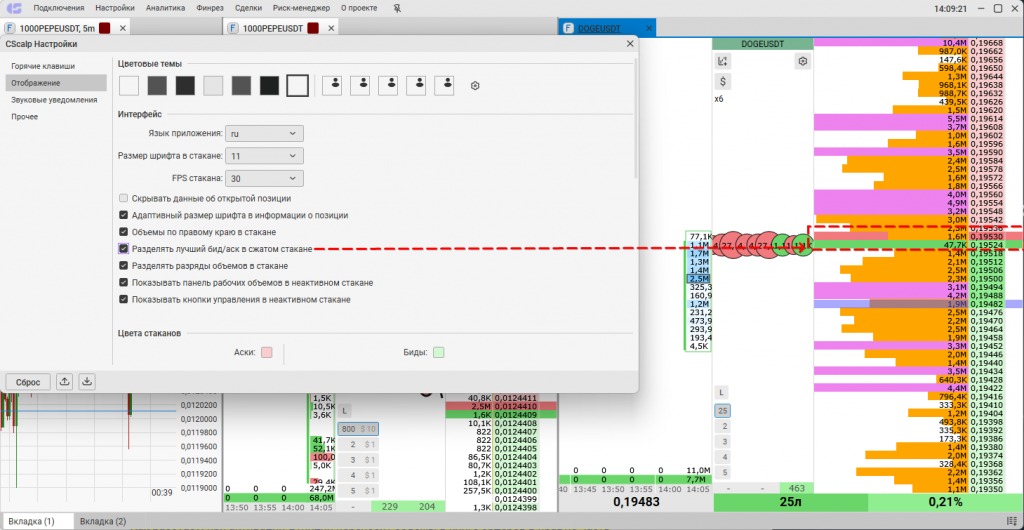Click dark red square on second 1000PEPEUSDT tab
The height and width of the screenshot is (530, 1024).
click(x=313, y=28)
